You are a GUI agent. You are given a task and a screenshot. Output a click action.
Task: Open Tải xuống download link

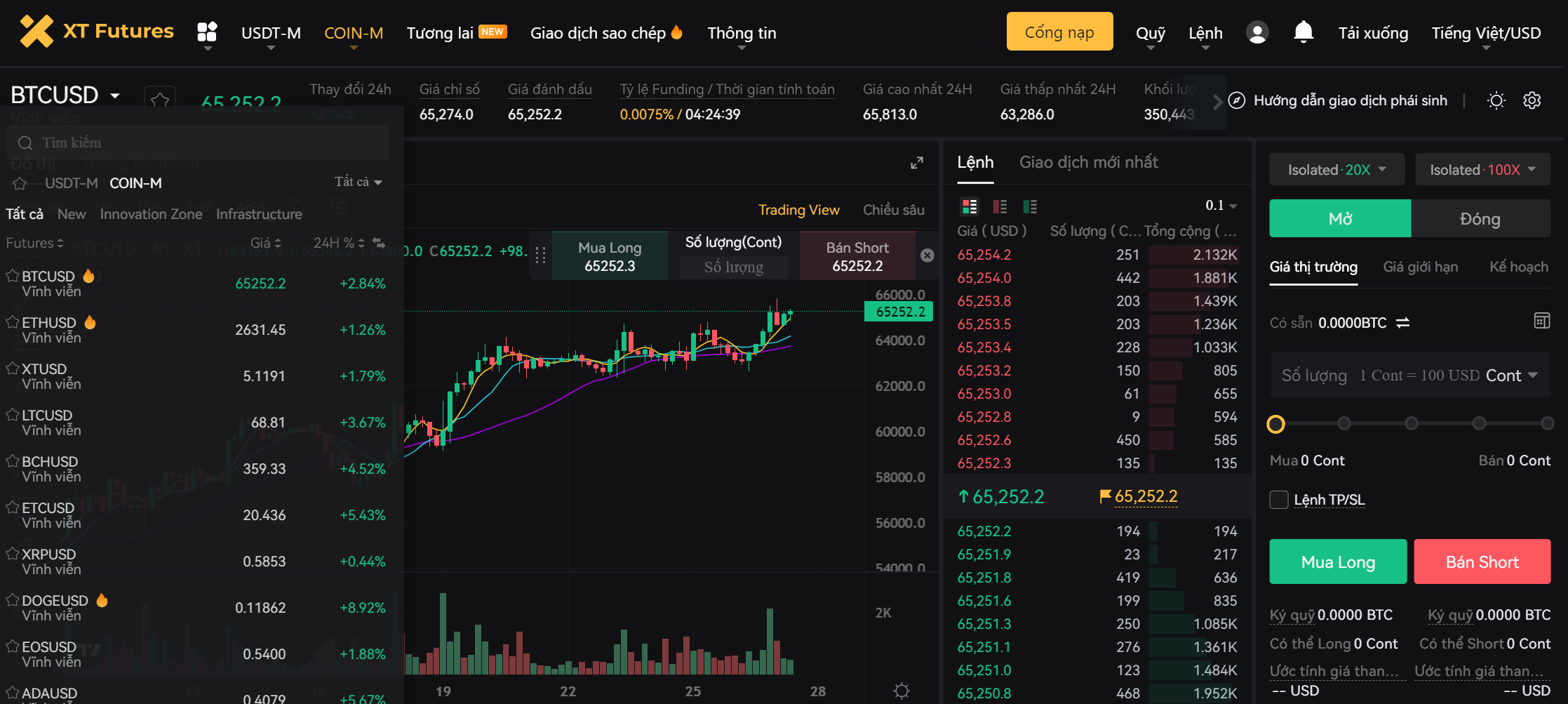[1373, 33]
